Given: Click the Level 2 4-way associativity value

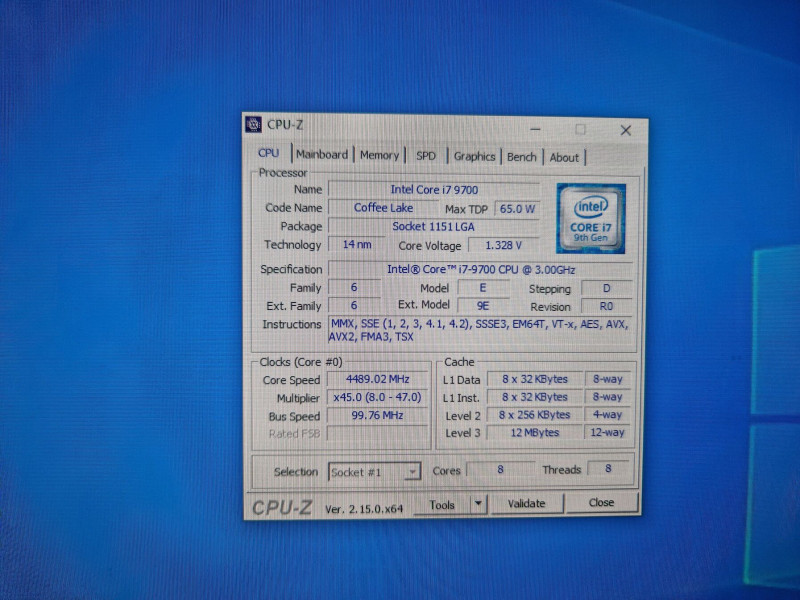Looking at the screenshot, I should click(607, 415).
